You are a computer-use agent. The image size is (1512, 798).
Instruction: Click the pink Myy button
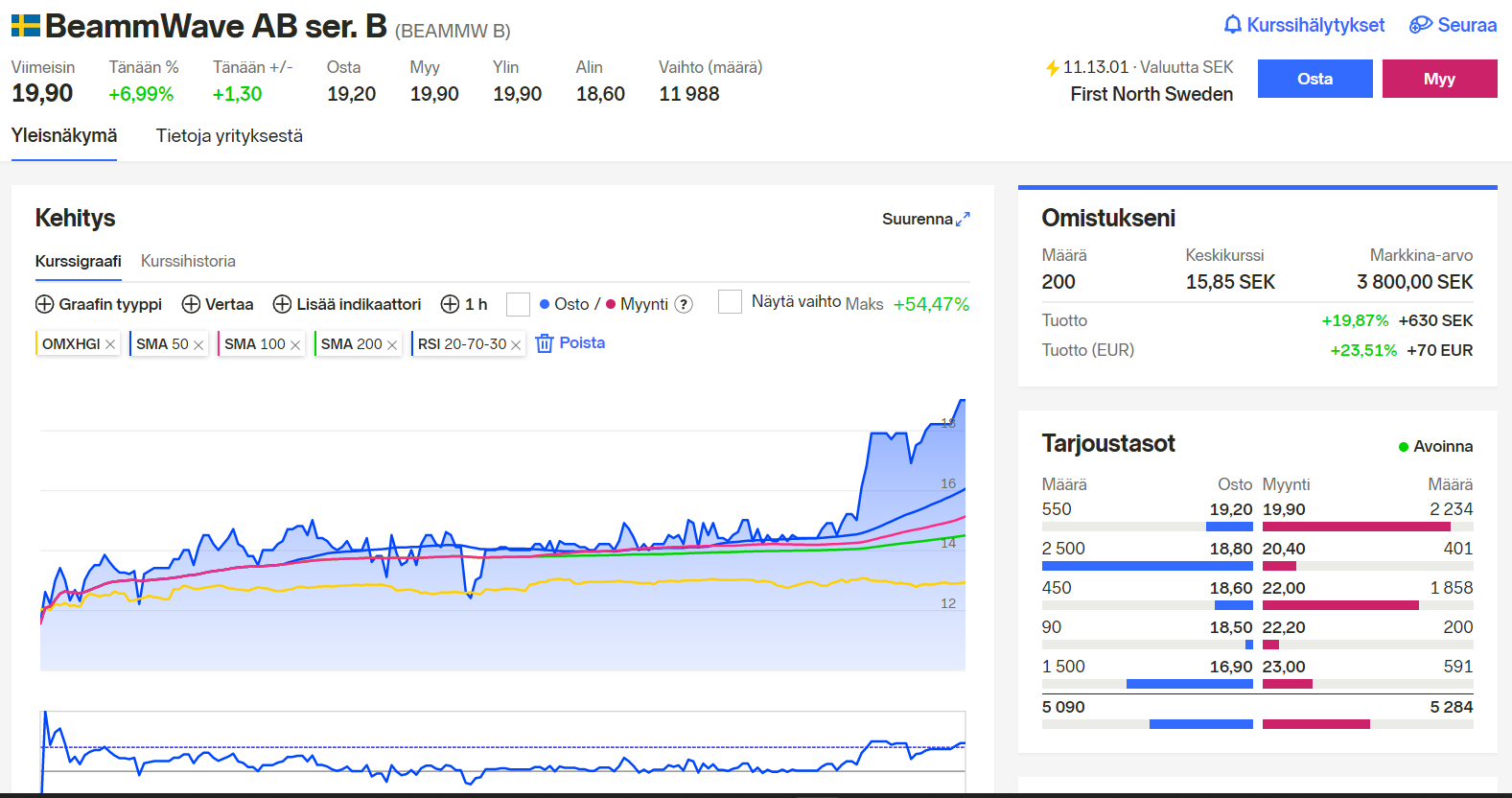coord(1439,79)
